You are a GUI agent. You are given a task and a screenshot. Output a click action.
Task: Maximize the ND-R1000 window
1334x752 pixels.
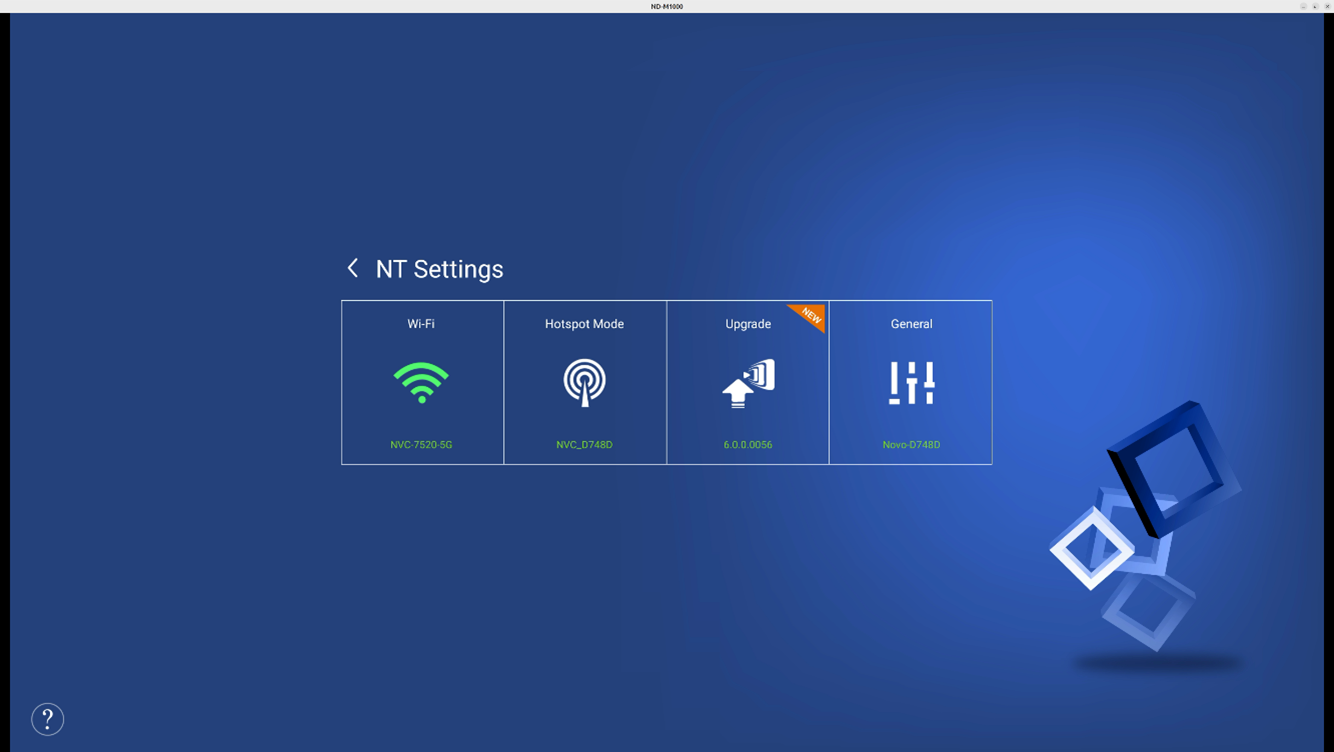point(1315,6)
